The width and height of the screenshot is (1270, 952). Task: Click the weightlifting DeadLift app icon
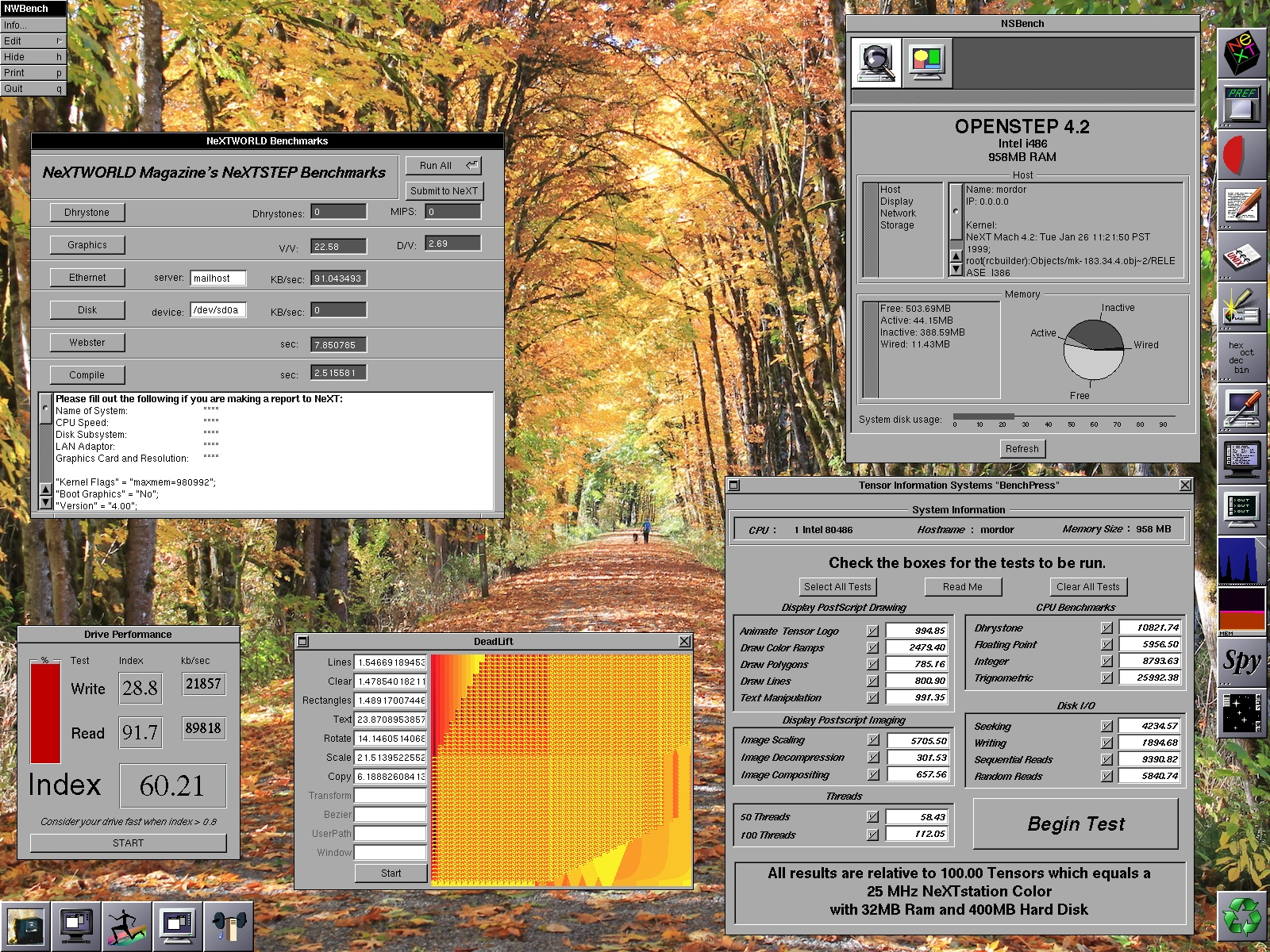pyautogui.click(x=229, y=926)
